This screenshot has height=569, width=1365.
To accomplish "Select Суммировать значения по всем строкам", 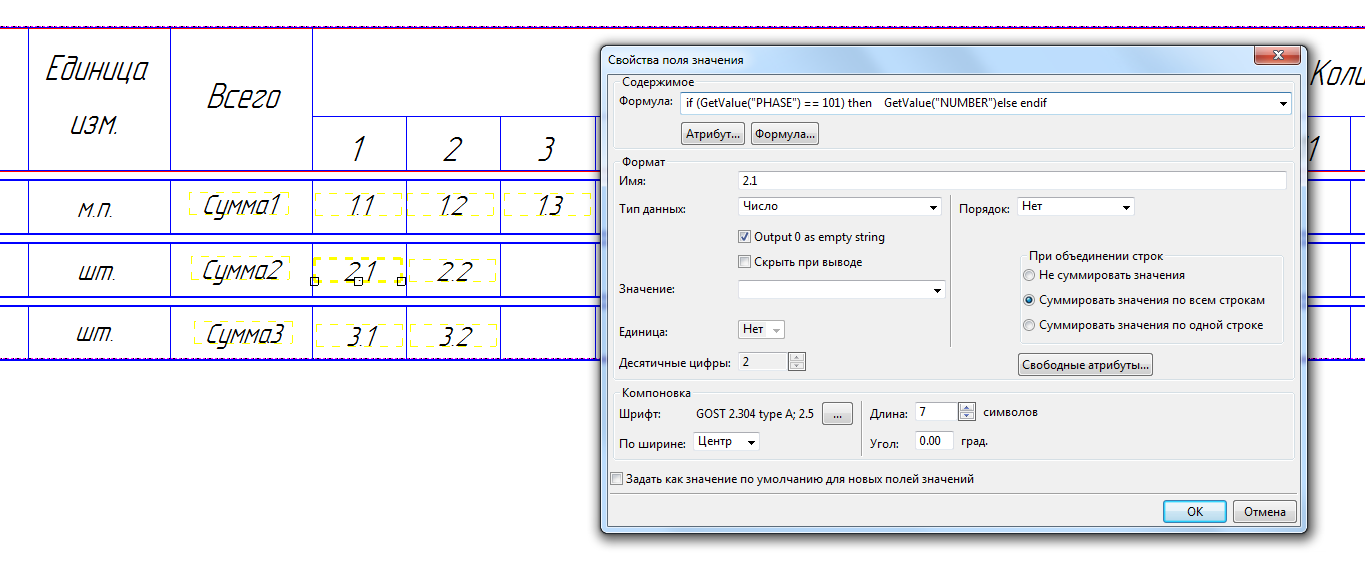I will 1029,300.
